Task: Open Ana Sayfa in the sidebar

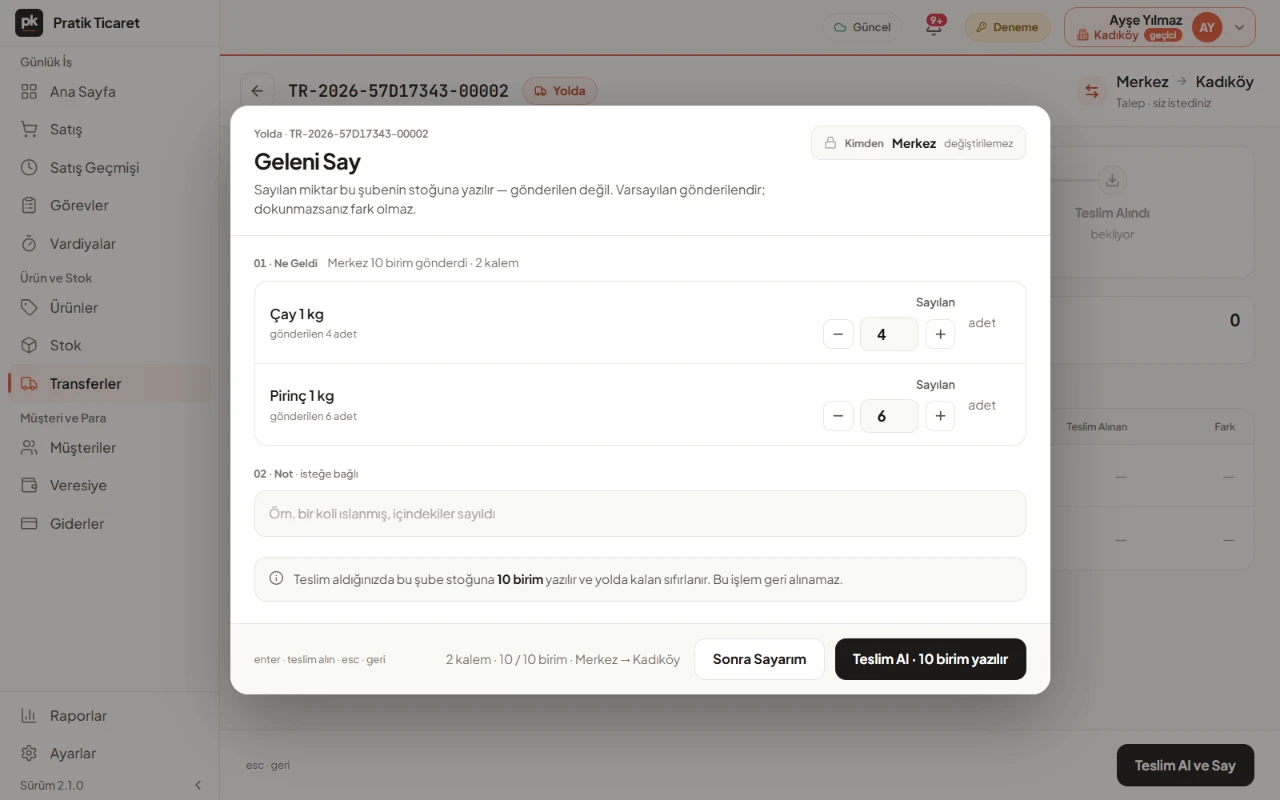Action: 109,91
